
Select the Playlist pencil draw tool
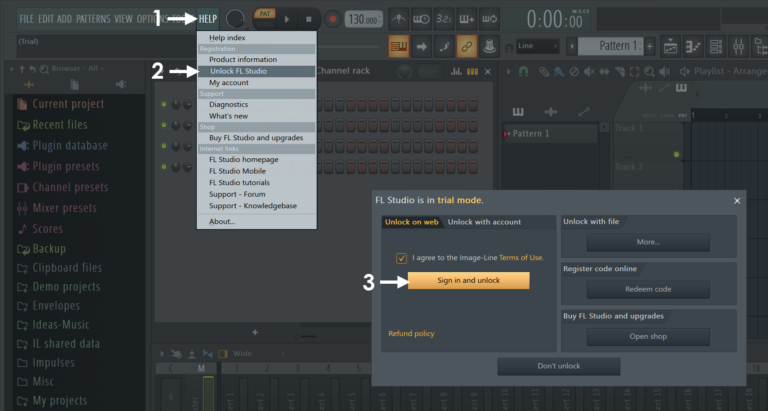tap(544, 72)
